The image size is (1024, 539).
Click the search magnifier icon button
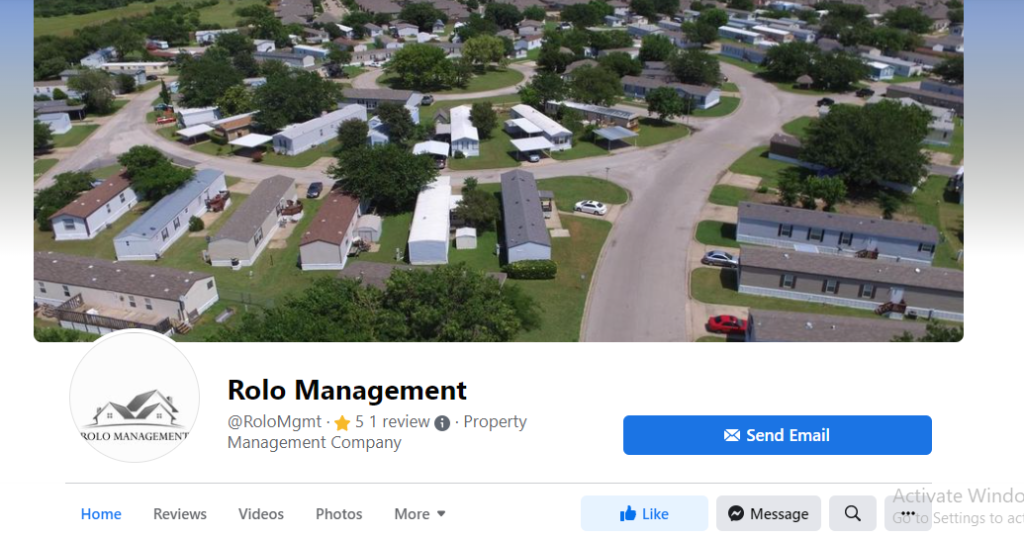(x=852, y=514)
